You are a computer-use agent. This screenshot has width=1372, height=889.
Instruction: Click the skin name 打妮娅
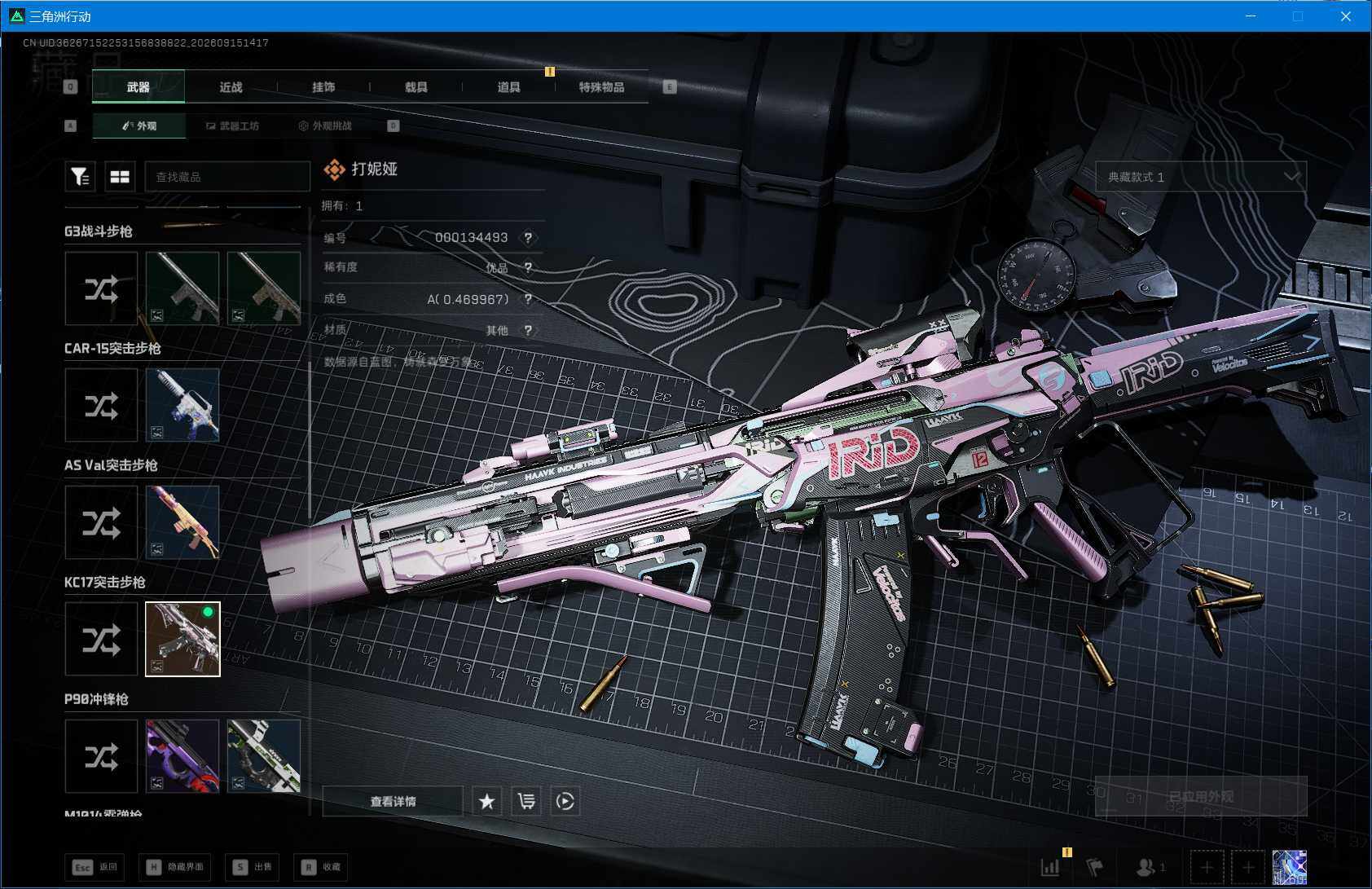point(375,169)
